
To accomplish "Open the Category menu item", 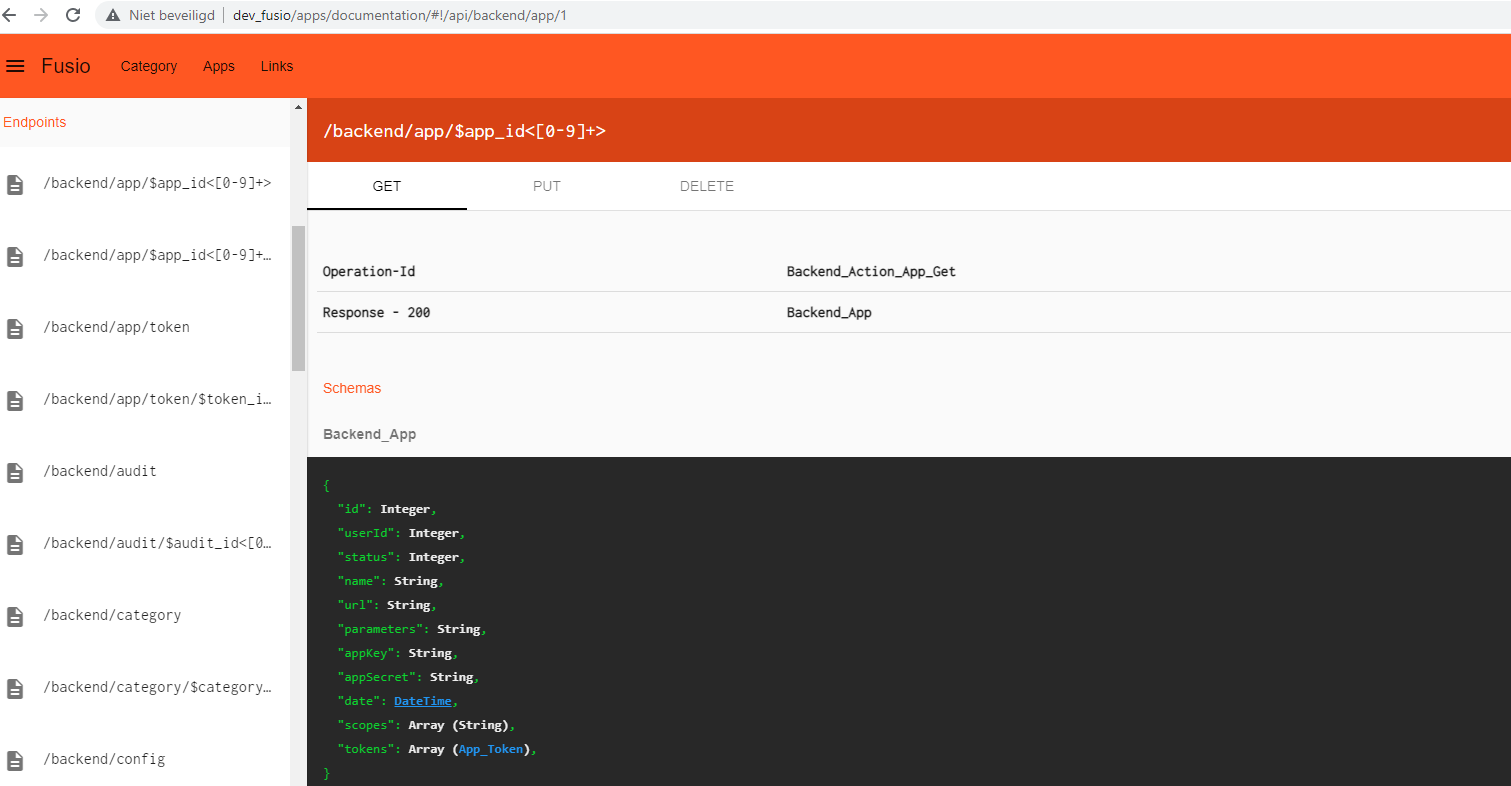I will [148, 66].
